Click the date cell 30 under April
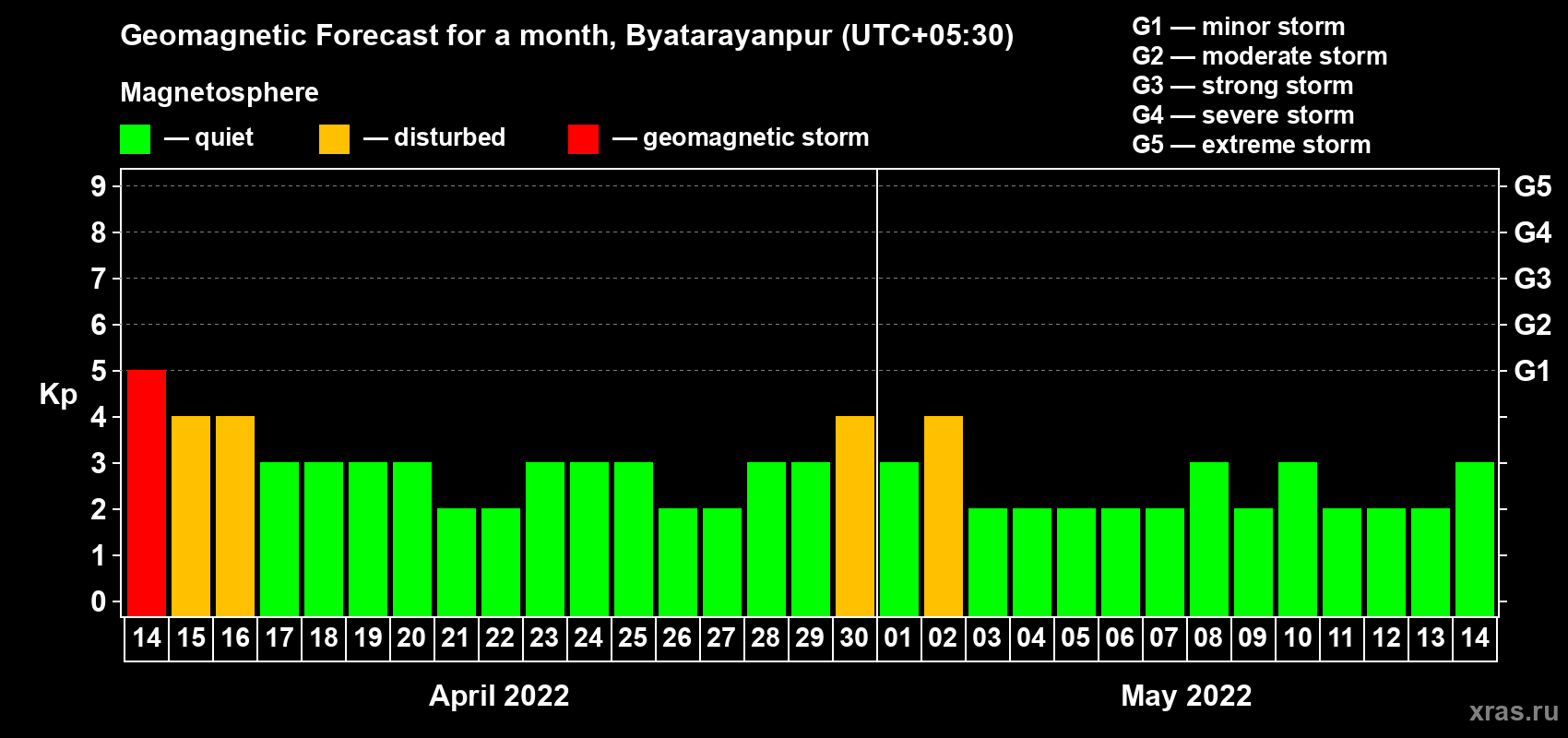The width and height of the screenshot is (1568, 738). pos(855,638)
